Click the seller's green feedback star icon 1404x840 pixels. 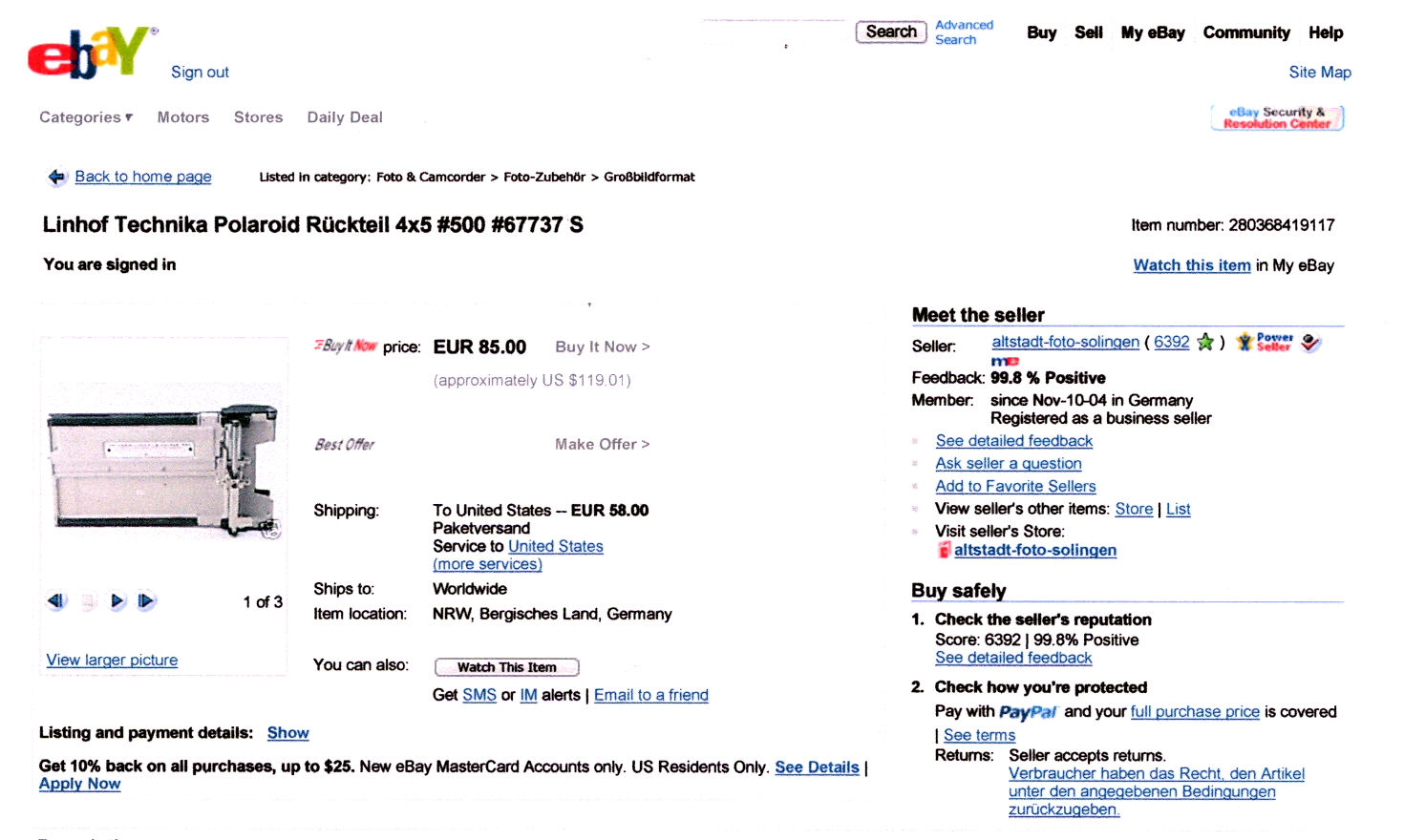(1205, 342)
